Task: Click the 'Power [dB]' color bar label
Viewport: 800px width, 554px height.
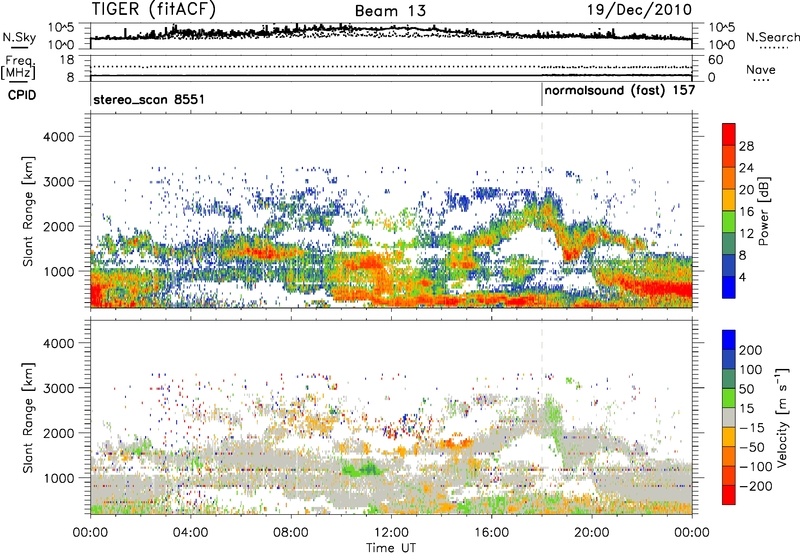Action: (764, 211)
